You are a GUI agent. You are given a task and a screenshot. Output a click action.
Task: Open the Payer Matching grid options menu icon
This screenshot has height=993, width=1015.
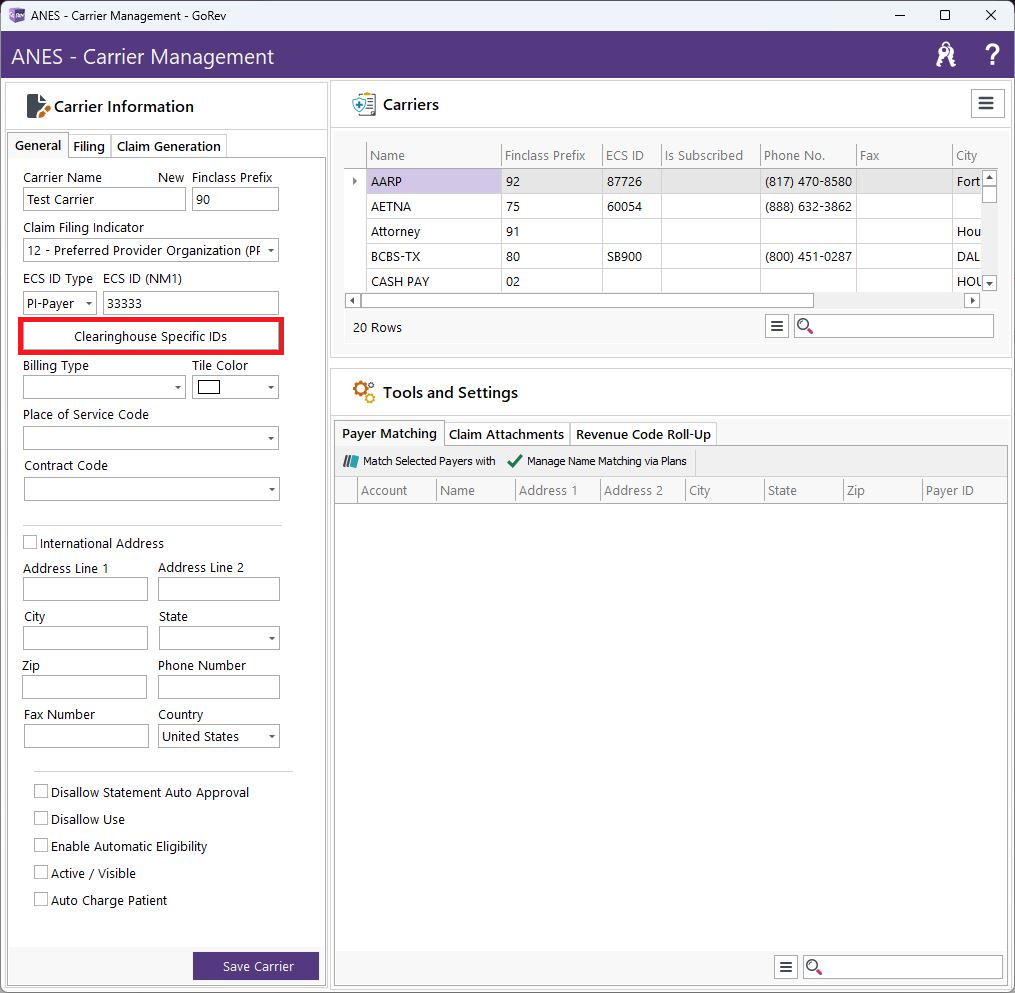click(785, 966)
